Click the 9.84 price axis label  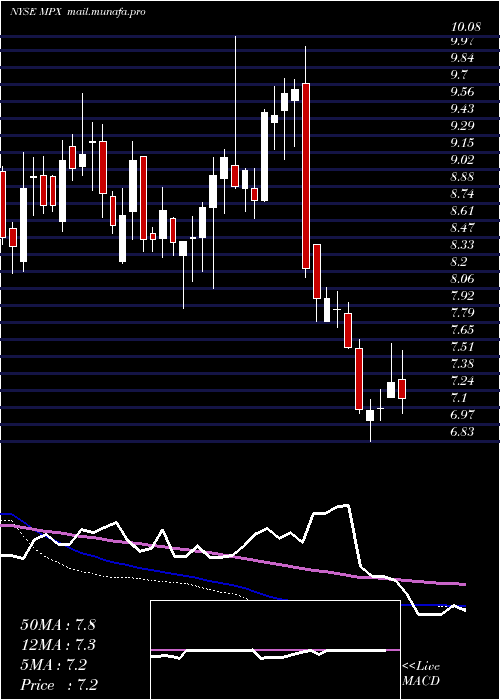(x=462, y=58)
